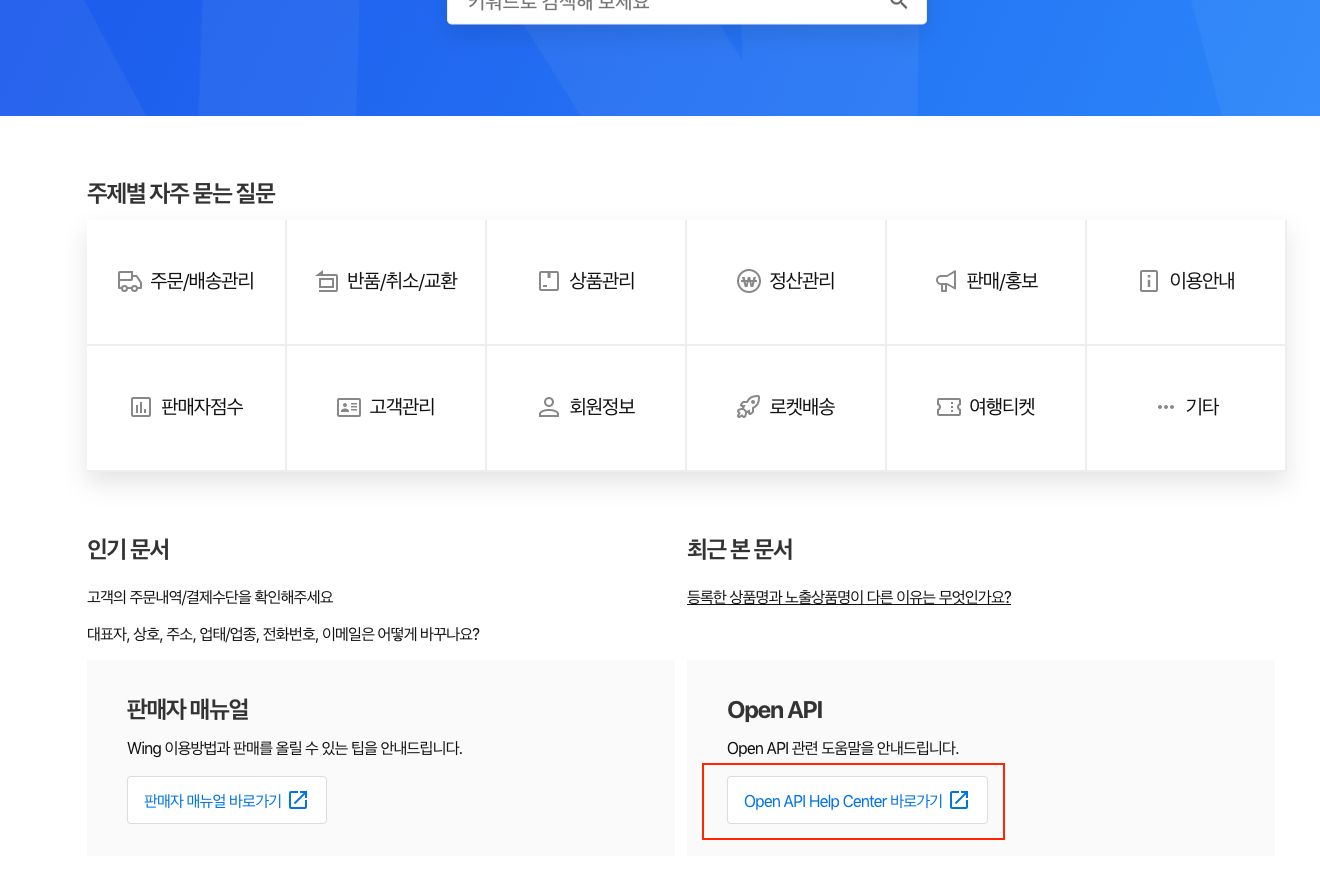
Task: Click the return box icon for 반품/취소/교환
Action: click(327, 281)
